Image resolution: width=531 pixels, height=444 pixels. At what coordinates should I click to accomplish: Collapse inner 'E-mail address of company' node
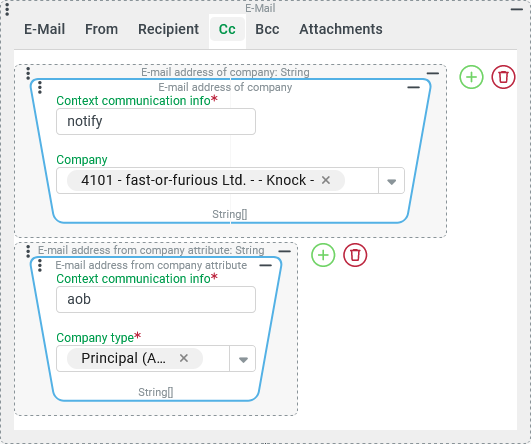(413, 87)
